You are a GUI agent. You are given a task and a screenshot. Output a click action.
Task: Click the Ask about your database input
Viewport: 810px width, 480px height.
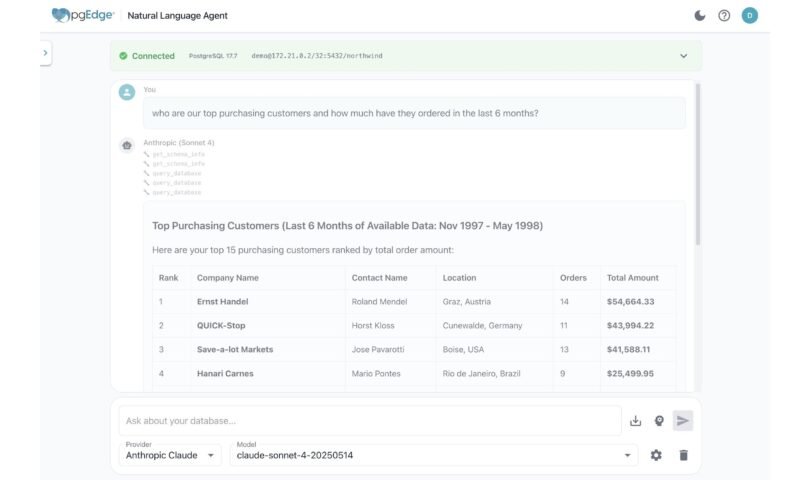point(369,421)
